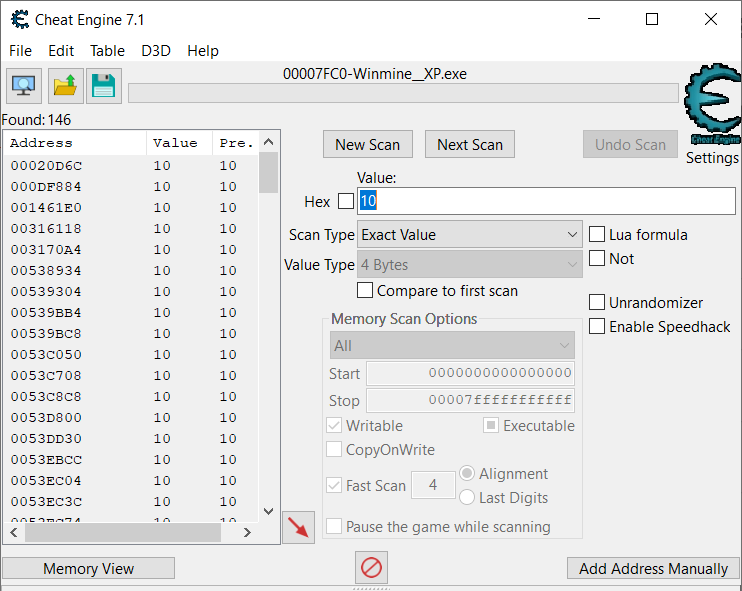Click the Pre. column header
This screenshot has width=742, height=591.
click(236, 143)
